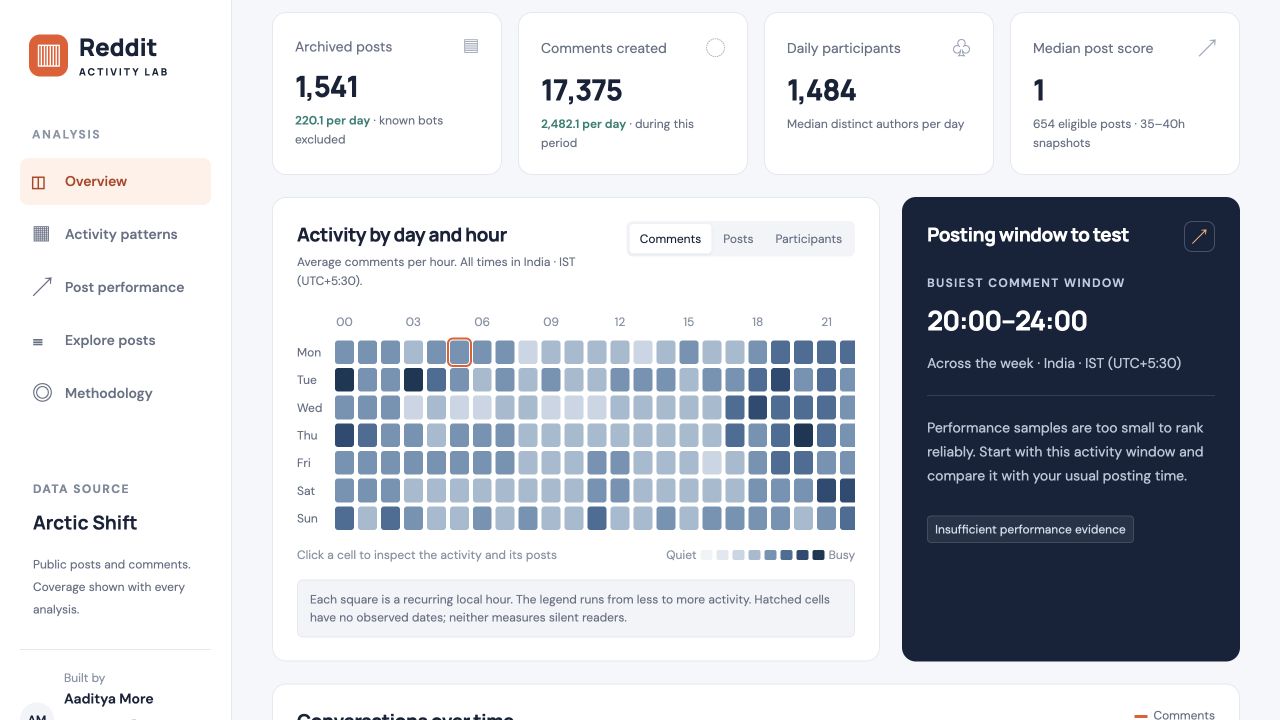Image resolution: width=1280 pixels, height=720 pixels.
Task: Go to Activity patterns
Action: (x=116, y=234)
